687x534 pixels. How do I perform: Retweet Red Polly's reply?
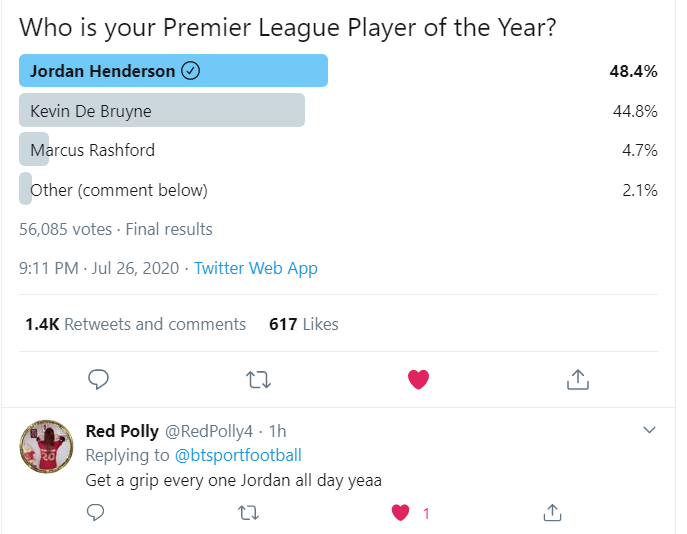point(248,513)
